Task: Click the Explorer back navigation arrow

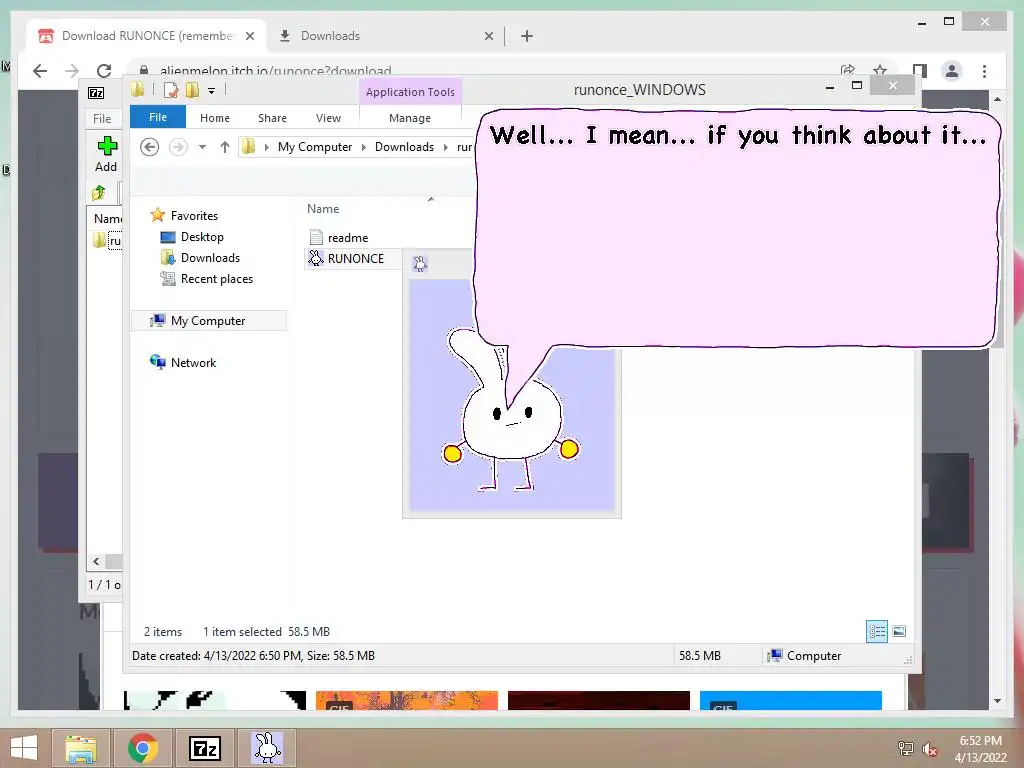Action: coord(150,147)
